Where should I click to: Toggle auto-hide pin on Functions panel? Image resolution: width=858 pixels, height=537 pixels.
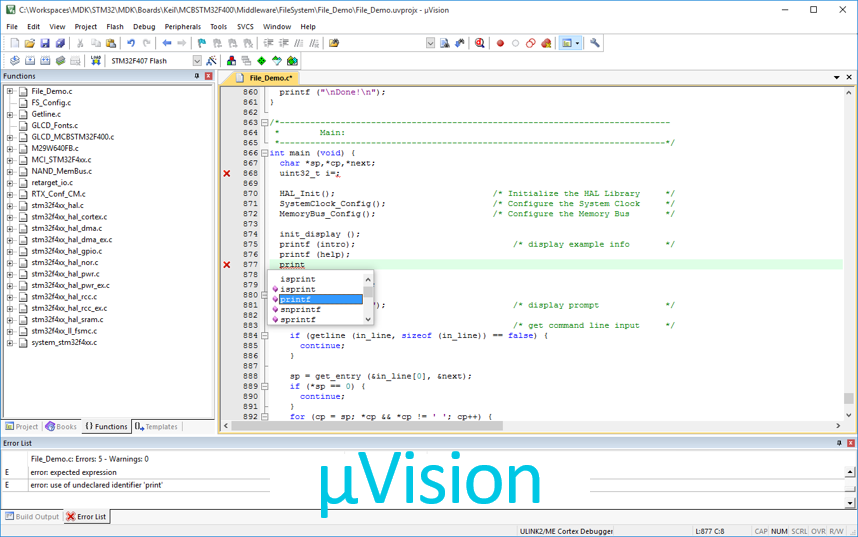point(197,76)
